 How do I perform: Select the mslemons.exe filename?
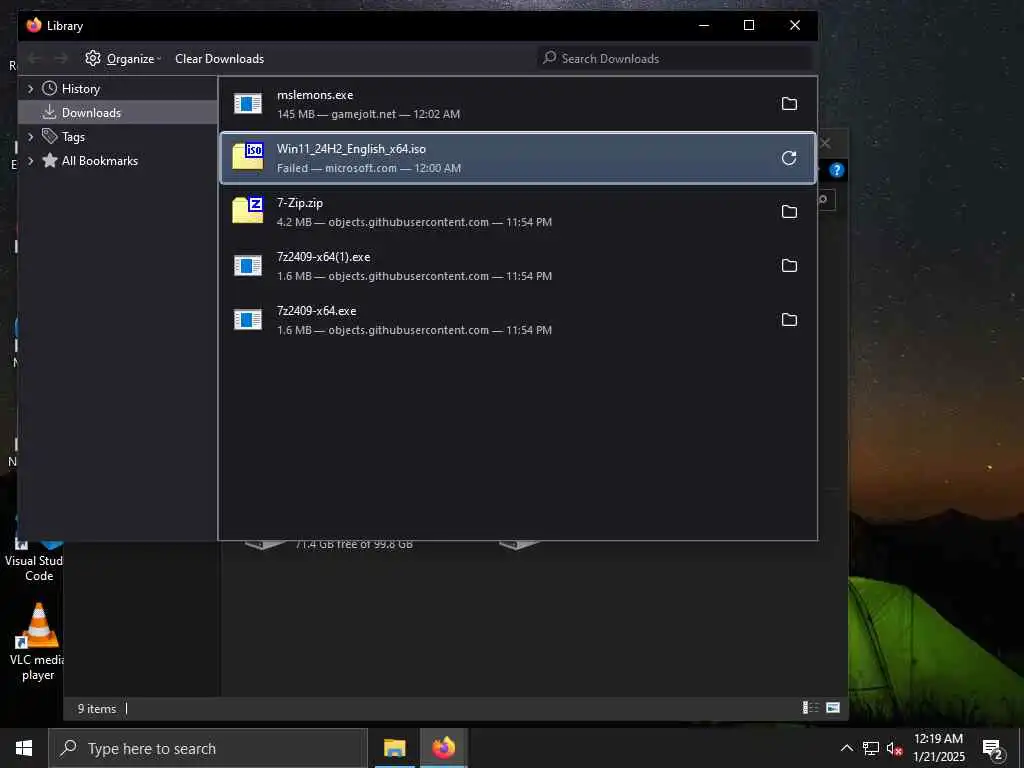pyautogui.click(x=315, y=95)
